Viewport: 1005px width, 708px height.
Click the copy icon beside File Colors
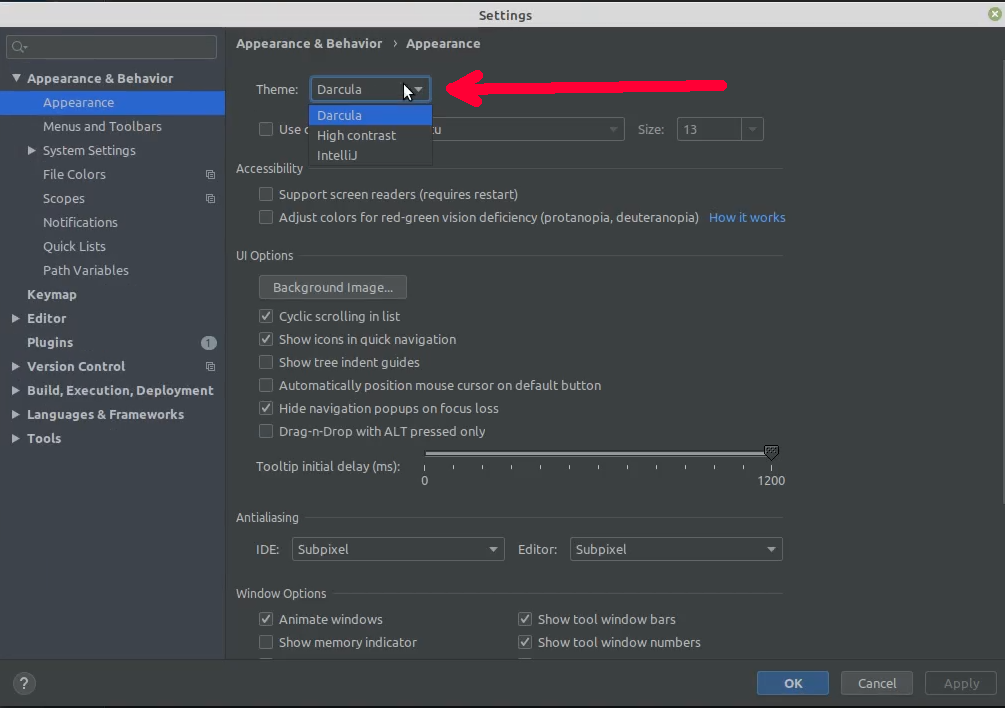[x=210, y=174]
